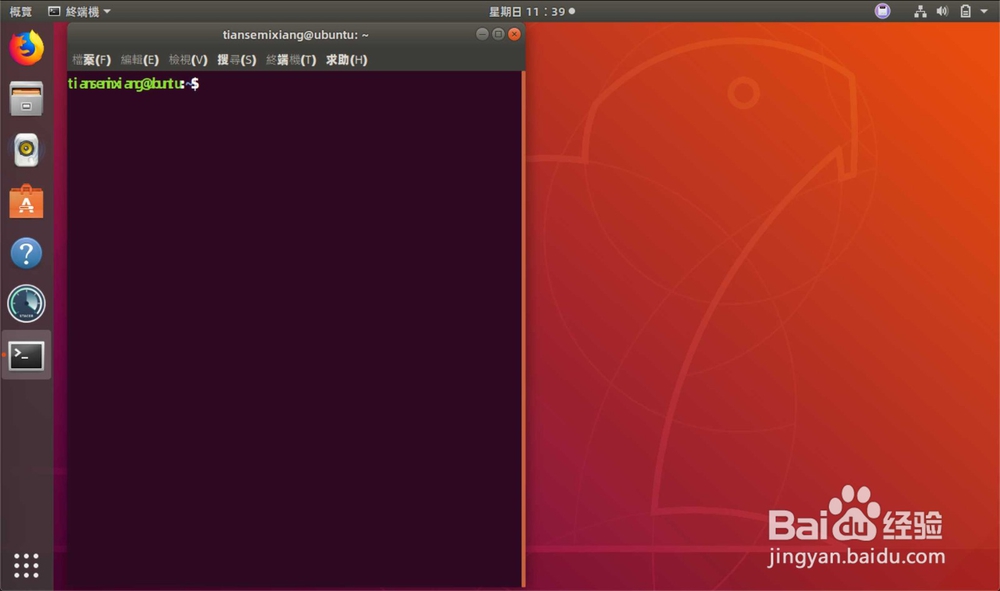
Task: Maximize the terminal window
Action: [x=498, y=34]
